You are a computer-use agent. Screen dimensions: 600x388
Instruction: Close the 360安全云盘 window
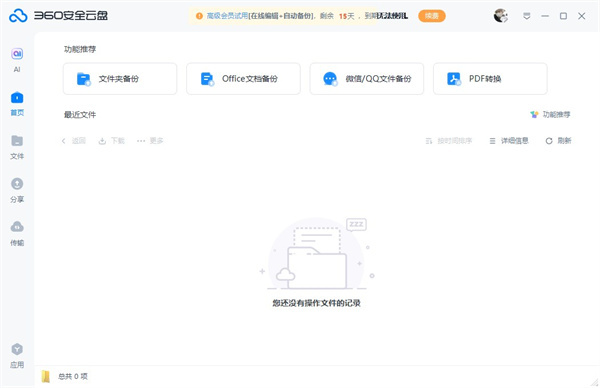(582, 16)
